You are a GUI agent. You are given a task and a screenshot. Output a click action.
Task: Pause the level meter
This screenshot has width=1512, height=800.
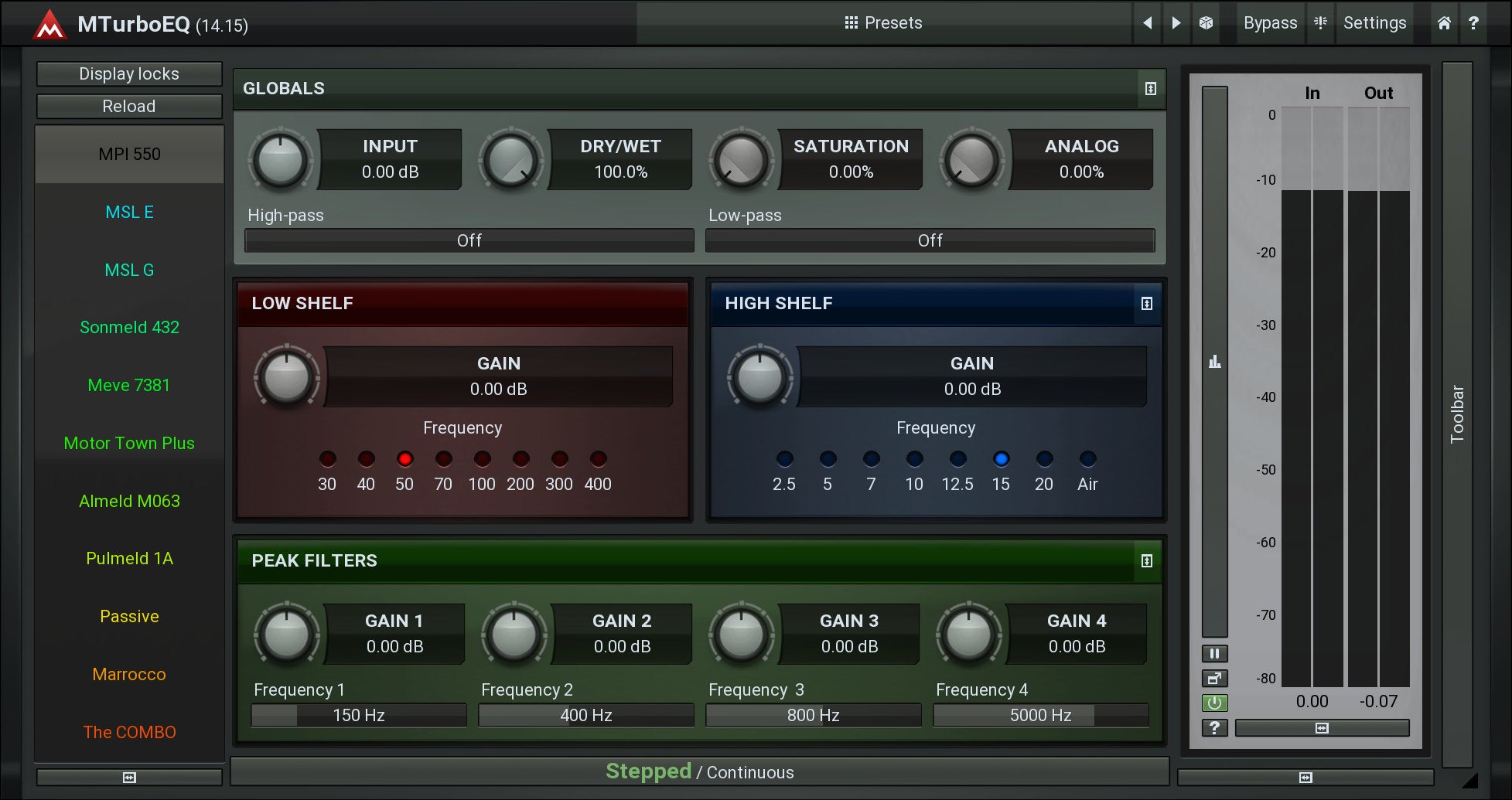click(1214, 654)
